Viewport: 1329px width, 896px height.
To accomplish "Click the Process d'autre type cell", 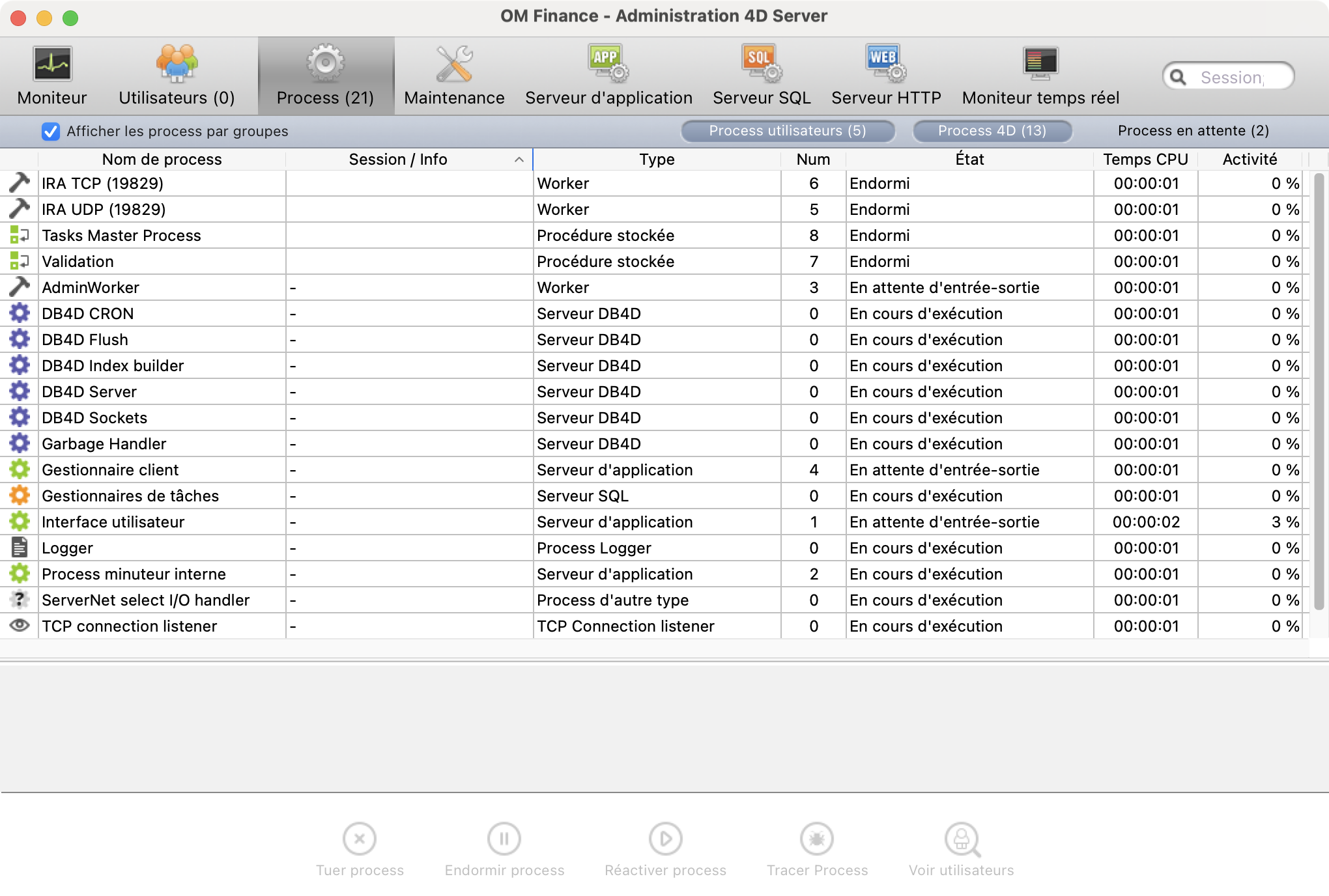I will coord(657,600).
